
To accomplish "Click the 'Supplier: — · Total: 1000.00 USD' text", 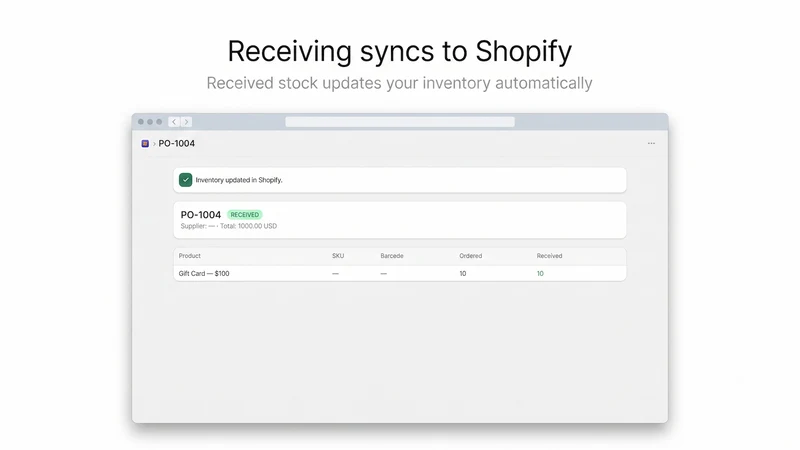I will click(229, 226).
